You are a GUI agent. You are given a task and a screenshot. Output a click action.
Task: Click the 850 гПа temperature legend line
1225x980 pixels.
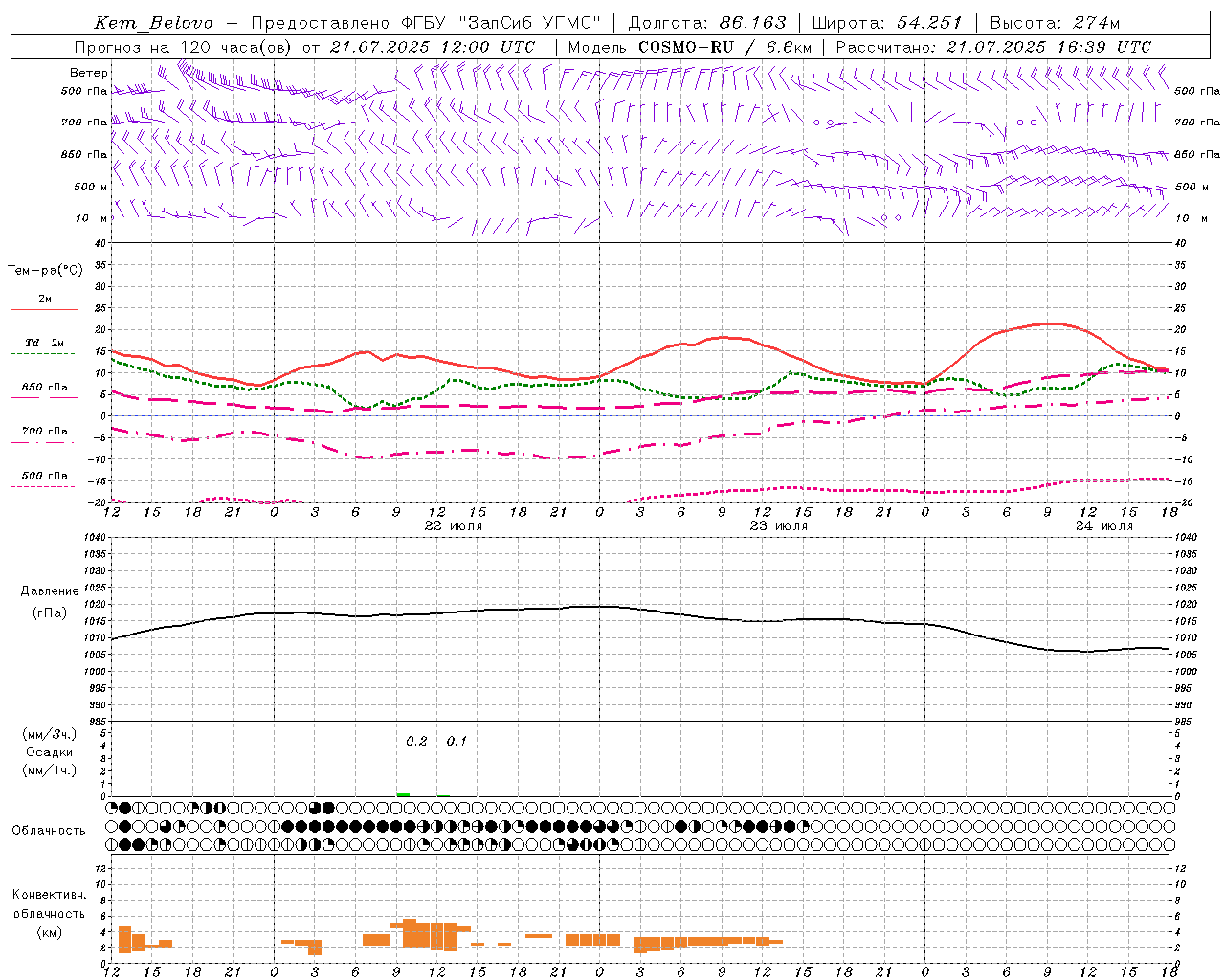pos(44,397)
